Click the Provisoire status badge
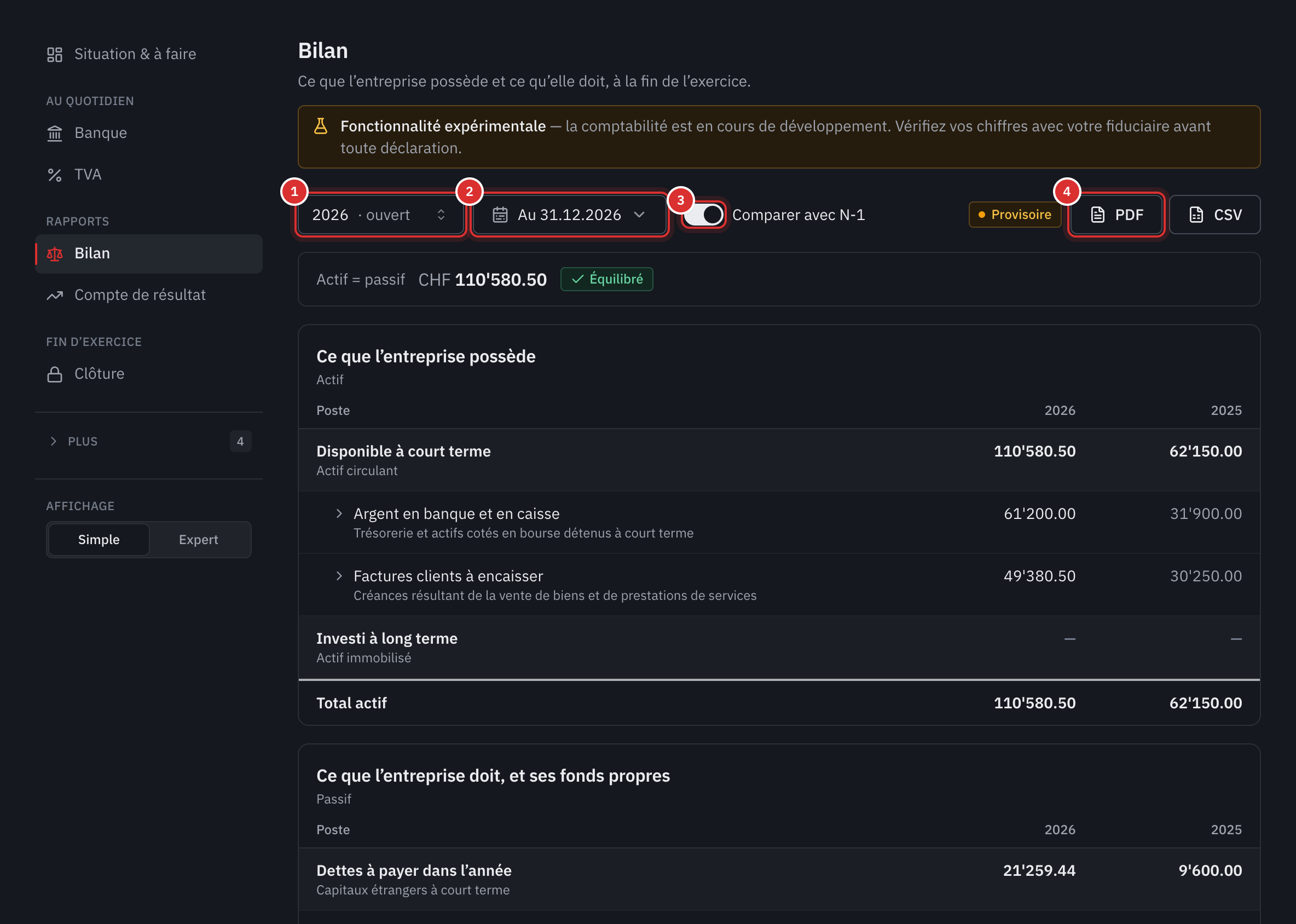The width and height of the screenshot is (1296, 924). point(1015,215)
